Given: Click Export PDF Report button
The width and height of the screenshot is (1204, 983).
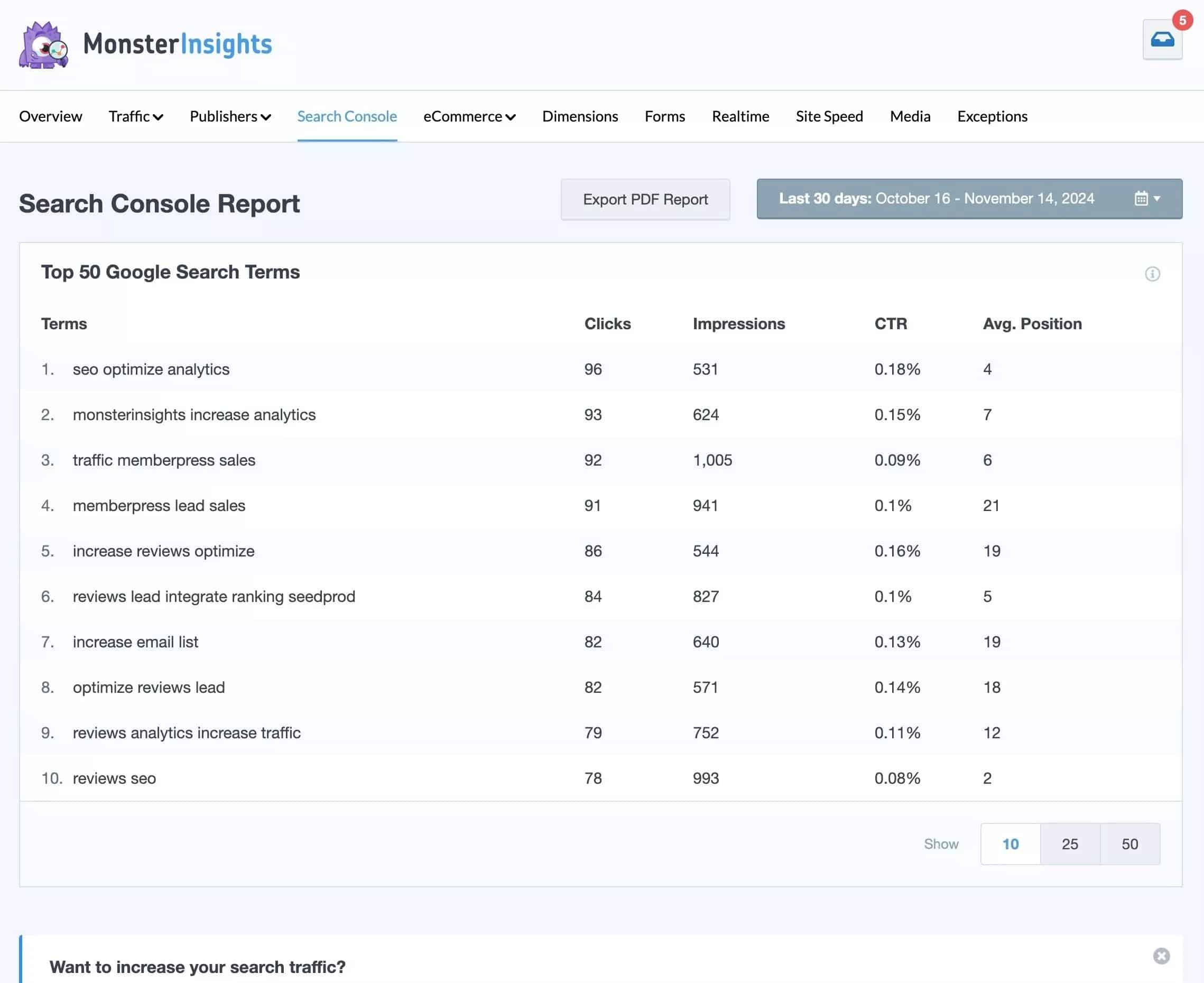Looking at the screenshot, I should [644, 199].
